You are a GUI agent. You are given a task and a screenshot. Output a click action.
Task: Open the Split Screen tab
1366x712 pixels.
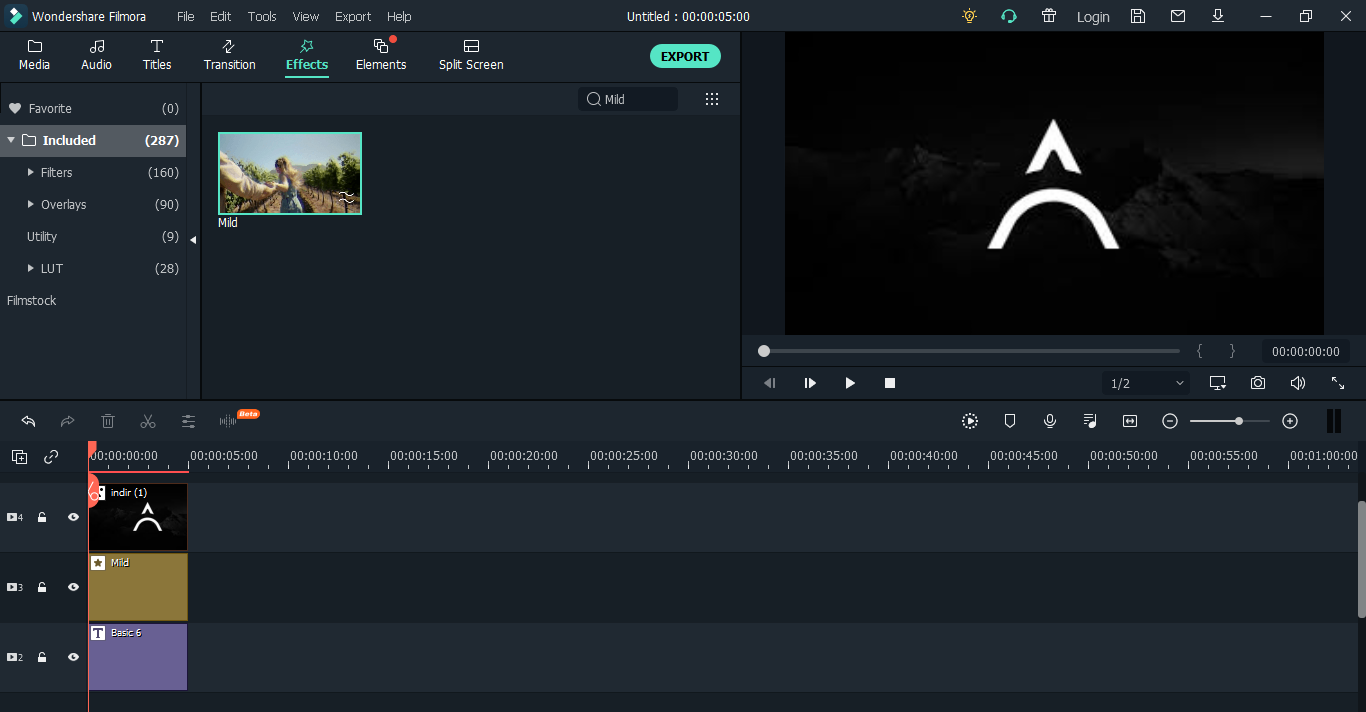[471, 55]
